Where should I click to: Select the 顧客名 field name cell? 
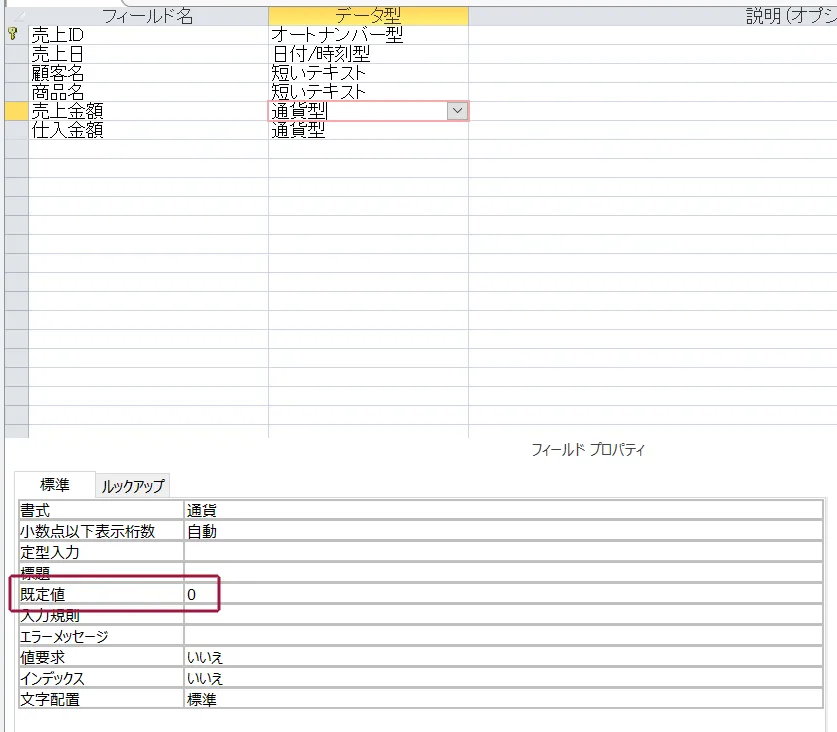[x=148, y=73]
